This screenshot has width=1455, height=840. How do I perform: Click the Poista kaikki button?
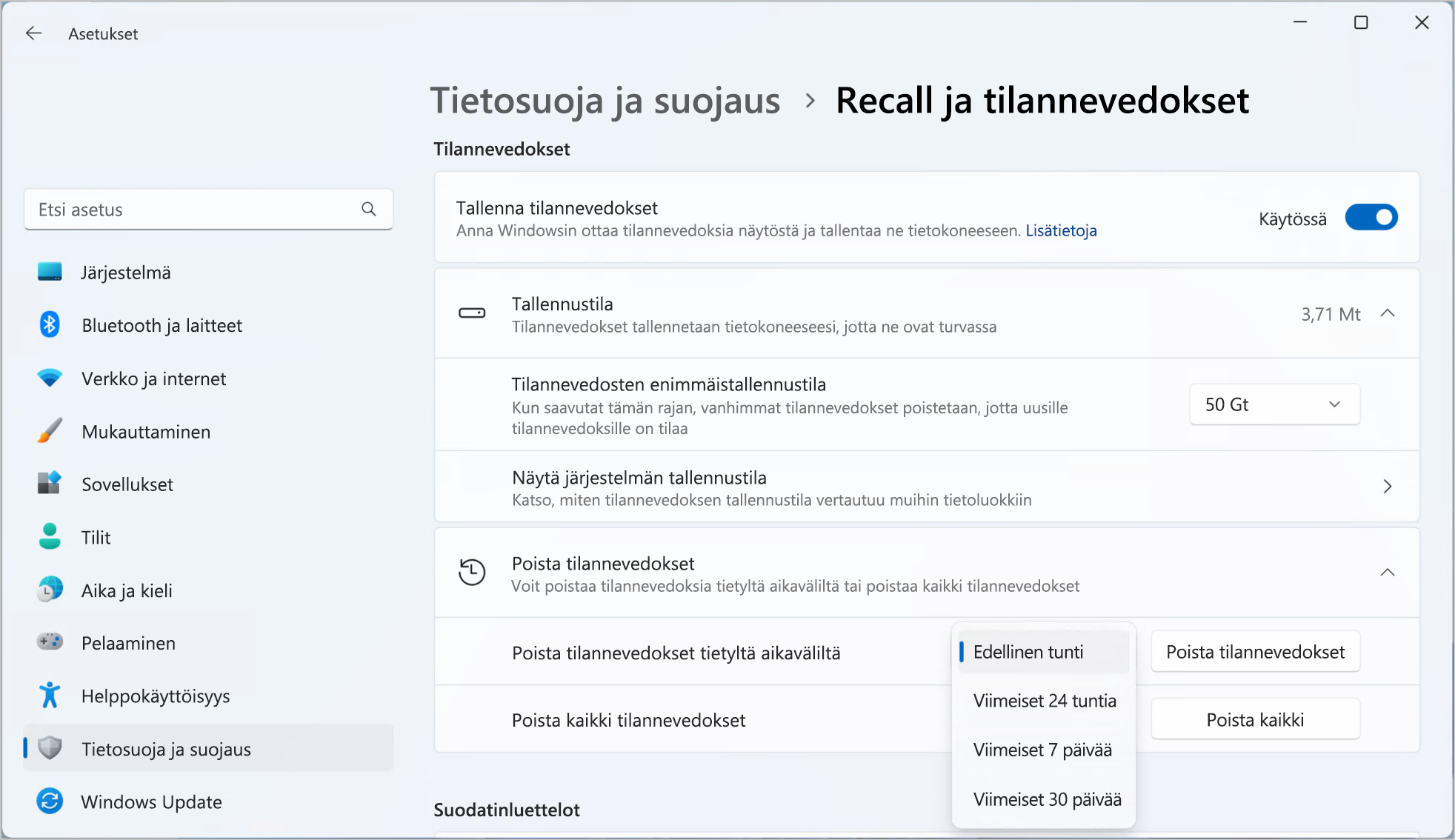tap(1256, 720)
